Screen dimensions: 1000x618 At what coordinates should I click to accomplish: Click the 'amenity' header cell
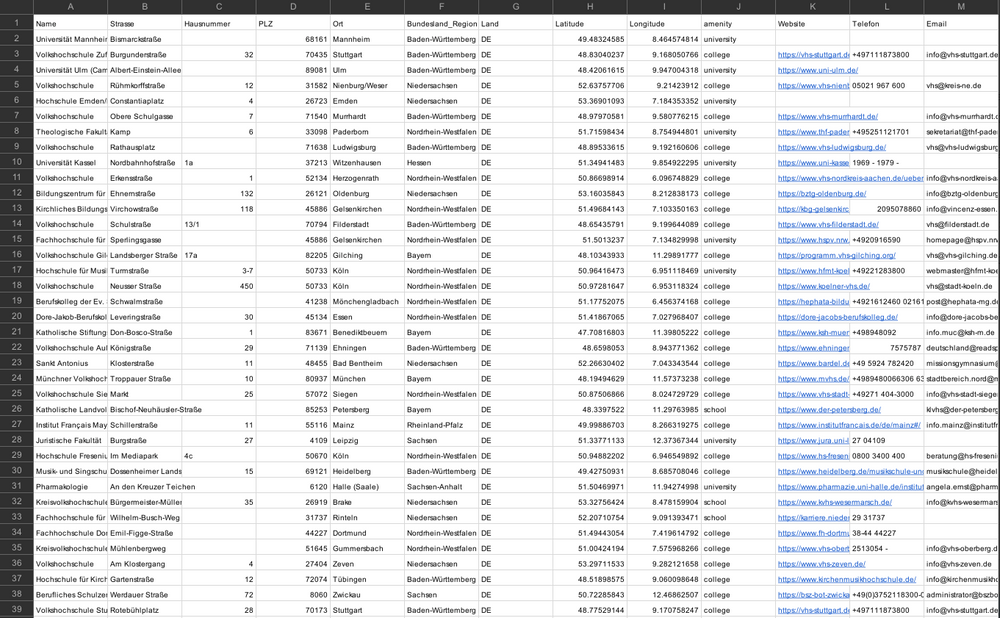(739, 24)
